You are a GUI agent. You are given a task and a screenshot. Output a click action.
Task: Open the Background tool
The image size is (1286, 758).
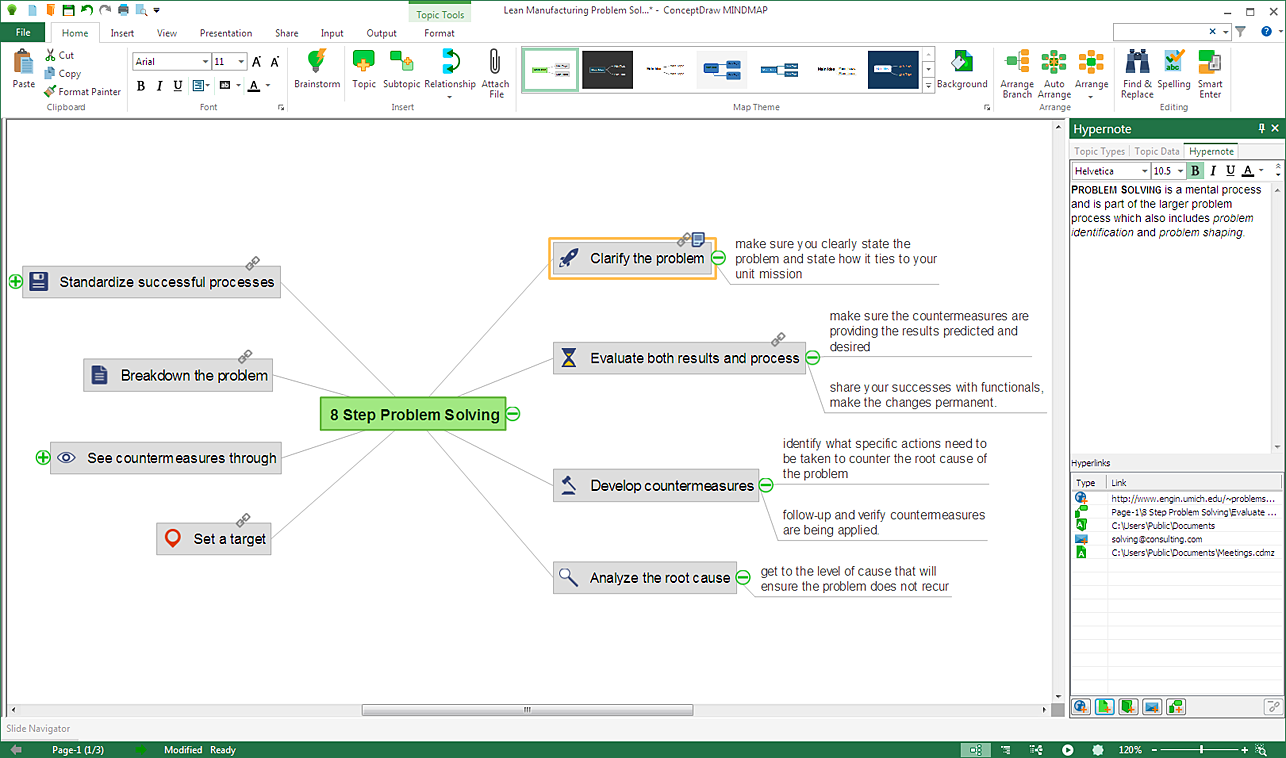962,63
